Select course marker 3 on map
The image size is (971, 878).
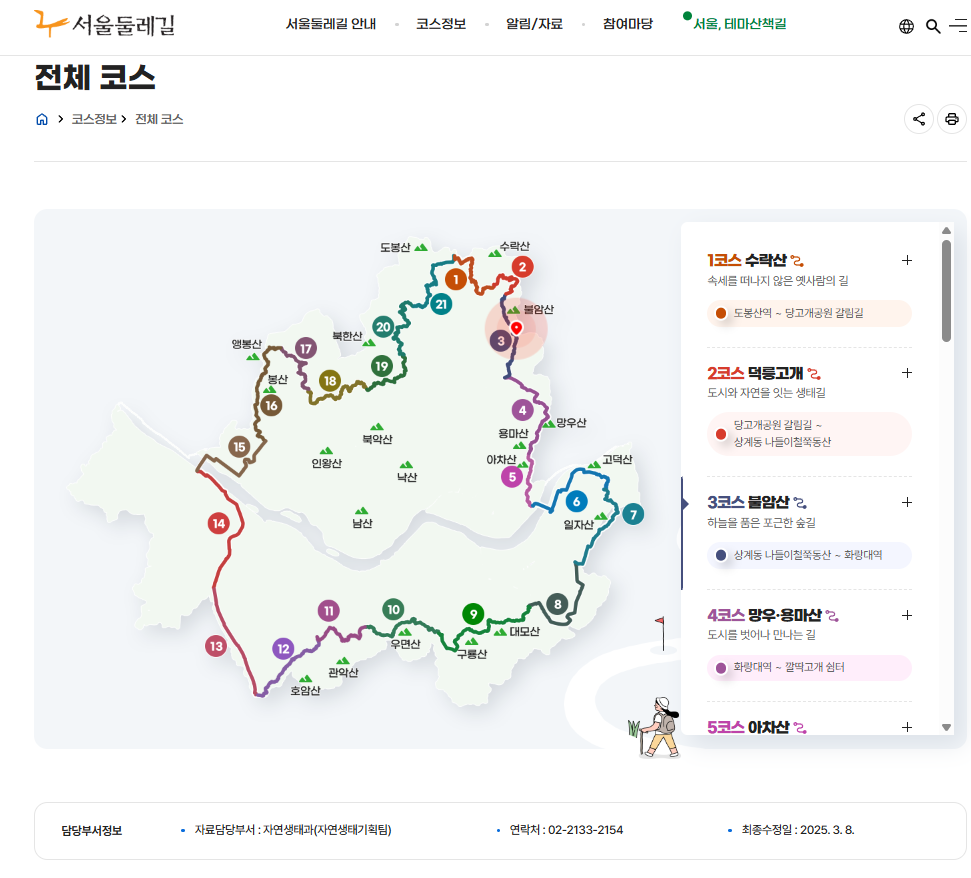click(501, 341)
